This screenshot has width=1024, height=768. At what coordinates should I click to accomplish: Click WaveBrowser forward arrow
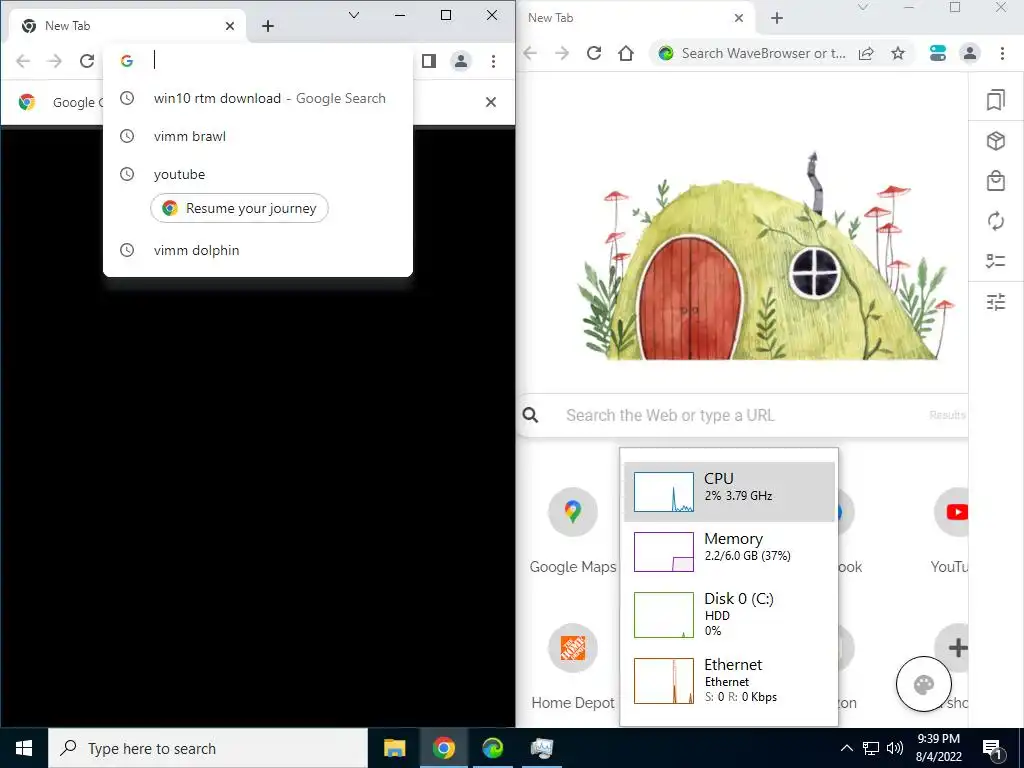point(562,54)
